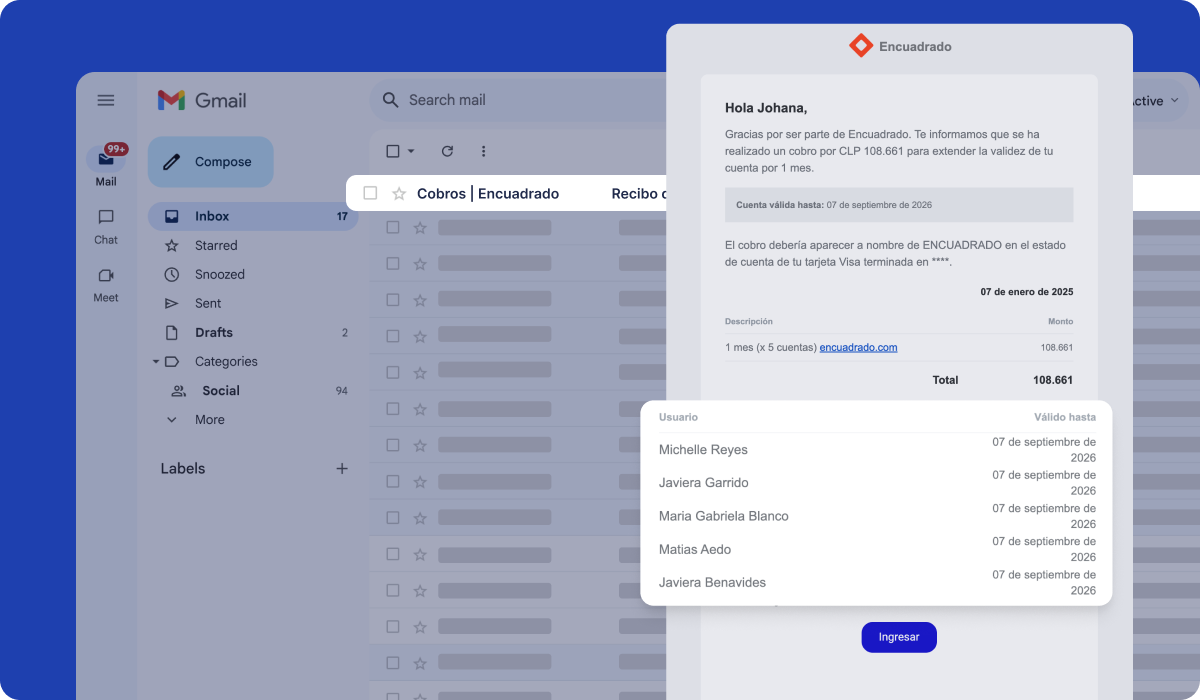Open the encuadrado.com link
This screenshot has width=1200, height=700.
click(858, 347)
